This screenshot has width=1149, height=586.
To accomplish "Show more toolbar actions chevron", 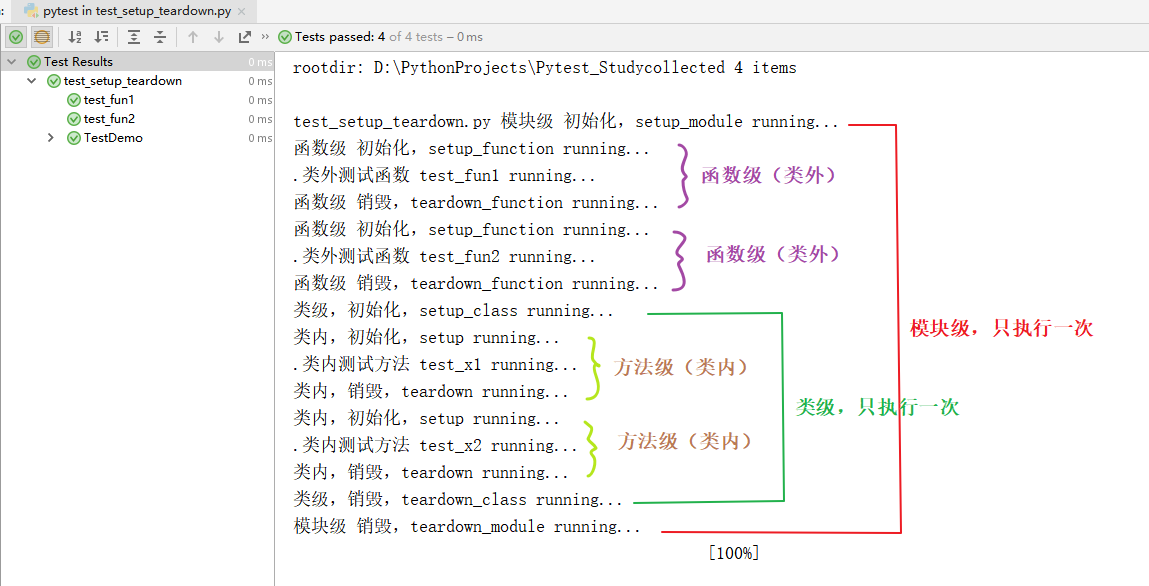I will point(265,37).
